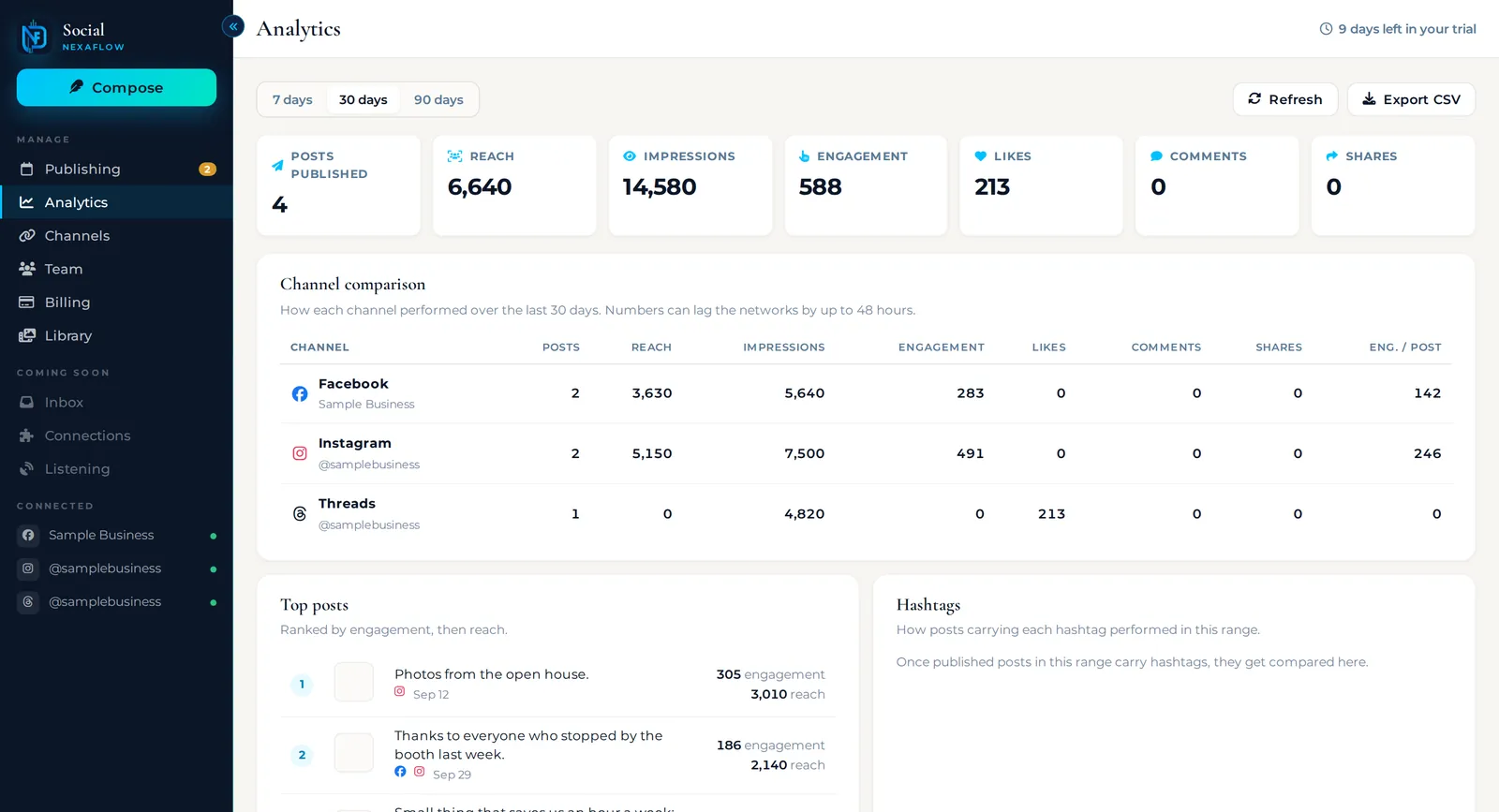Screen dimensions: 1499x812
Task: Click thumbnail of the open house post
Action: coord(354,683)
